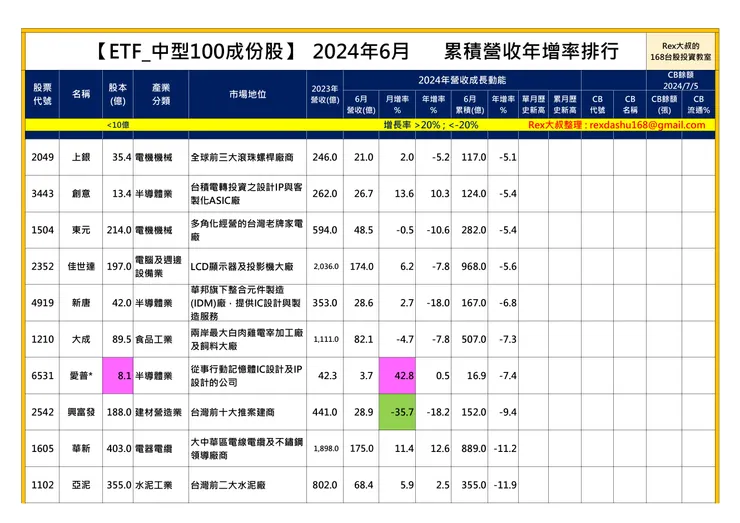The width and height of the screenshot is (740, 523).
Task: Click the 1,111.0 revenue value
Action: tap(326, 339)
